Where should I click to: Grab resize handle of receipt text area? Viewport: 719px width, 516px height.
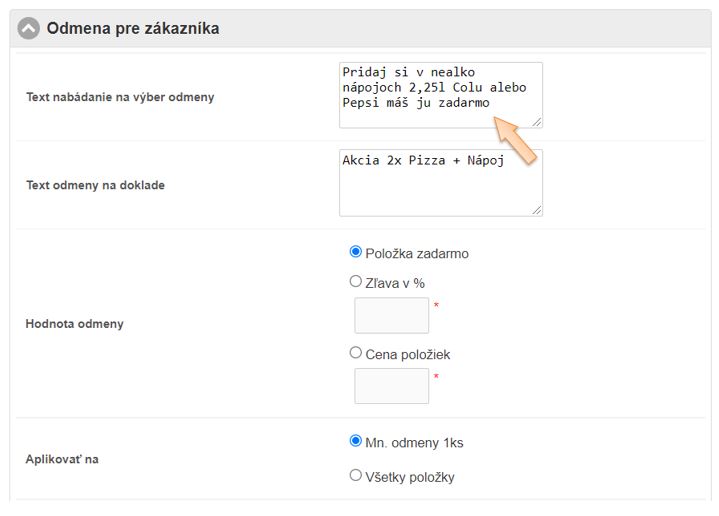tap(537, 210)
